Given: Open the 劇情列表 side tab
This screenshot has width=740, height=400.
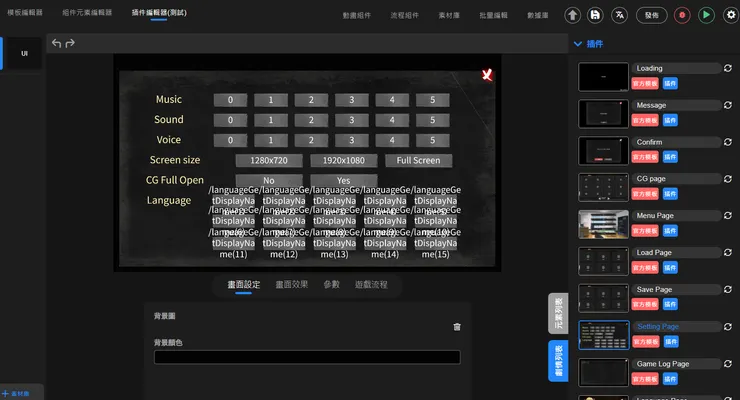Looking at the screenshot, I should pos(558,361).
